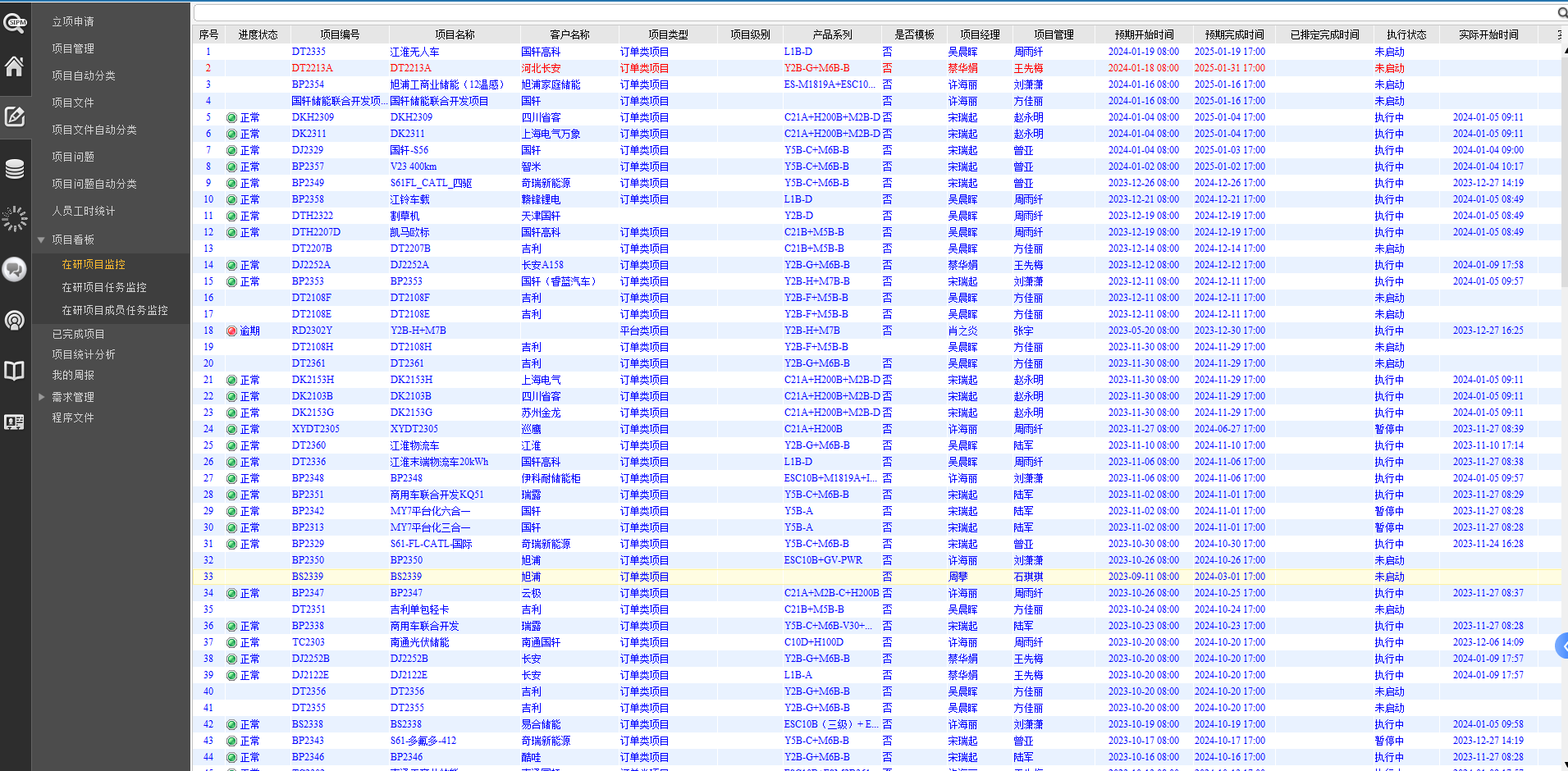The width and height of the screenshot is (1568, 771).
Task: Open the home icon in the sidebar
Action: point(15,66)
